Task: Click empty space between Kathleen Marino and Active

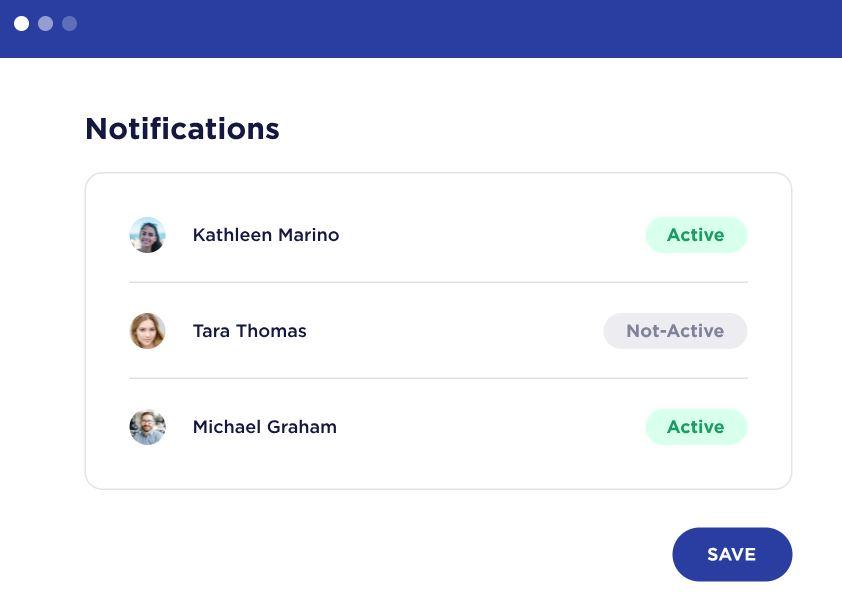Action: click(490, 235)
